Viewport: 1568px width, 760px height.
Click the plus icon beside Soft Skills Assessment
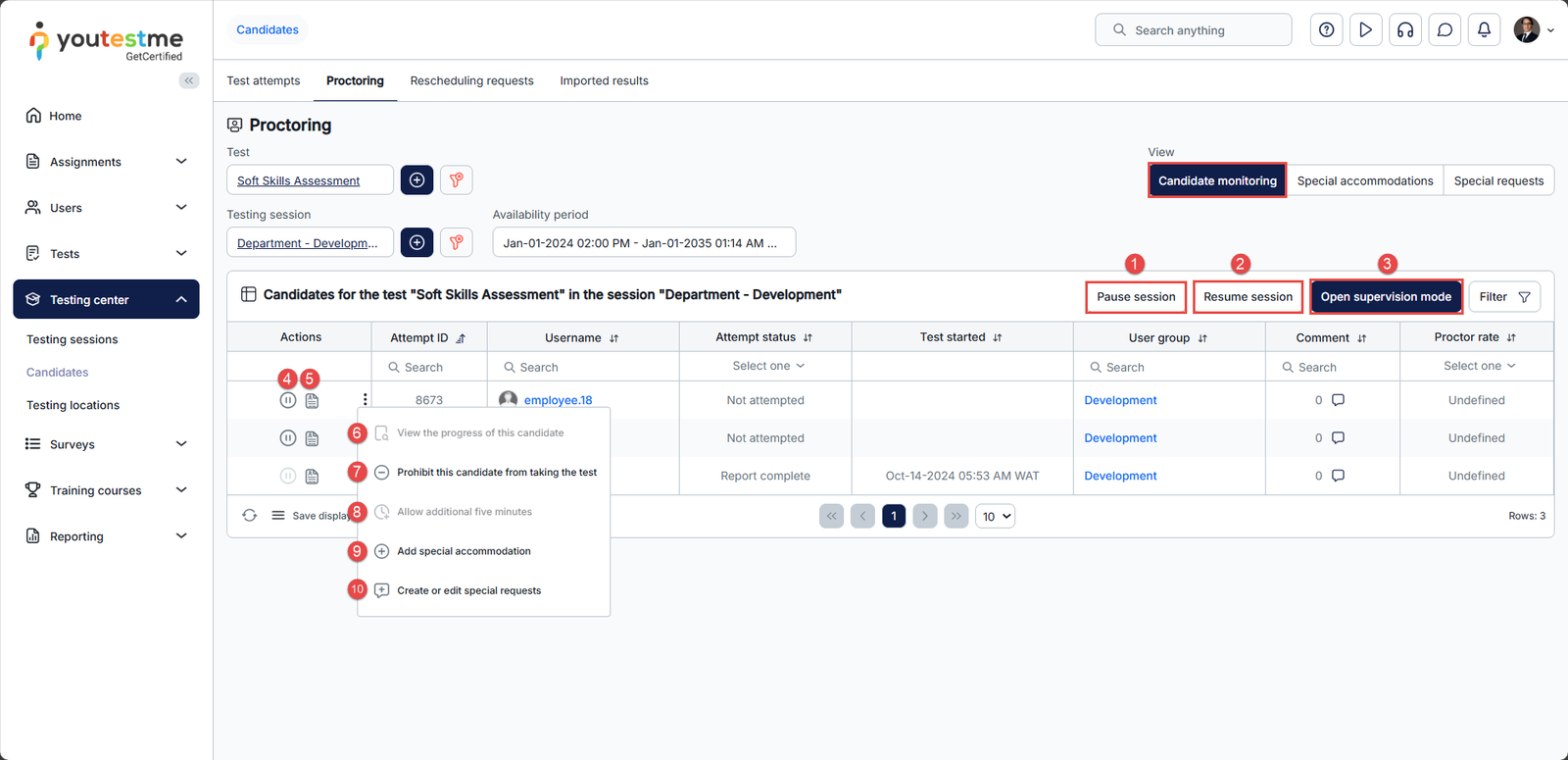click(416, 180)
